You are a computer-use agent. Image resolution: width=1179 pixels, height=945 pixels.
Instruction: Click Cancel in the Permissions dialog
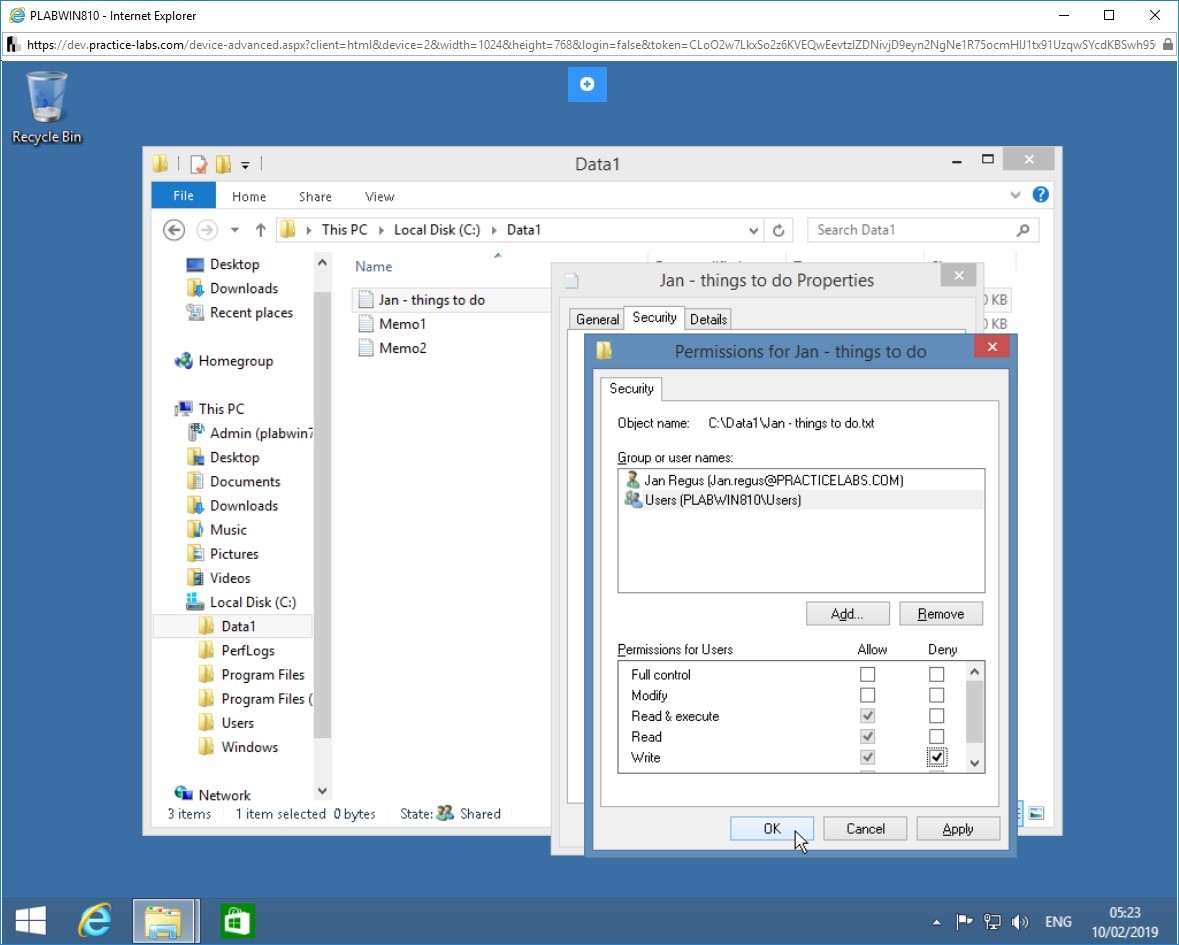point(865,828)
